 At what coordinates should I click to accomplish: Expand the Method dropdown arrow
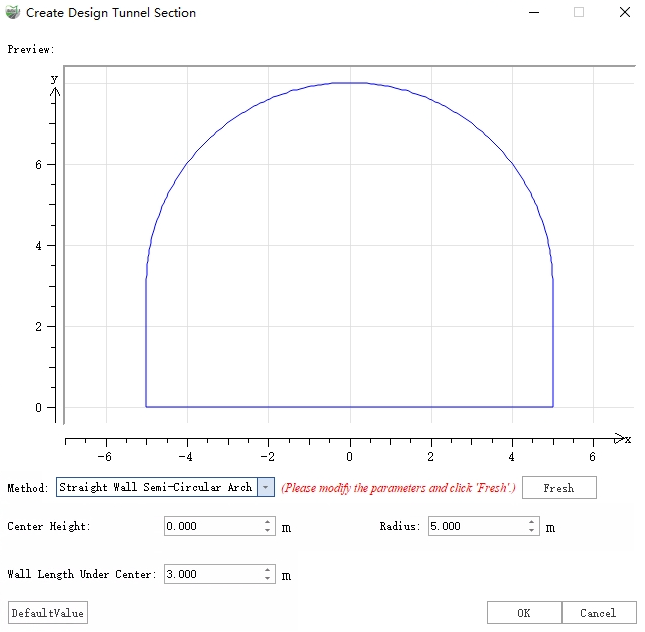(265, 487)
